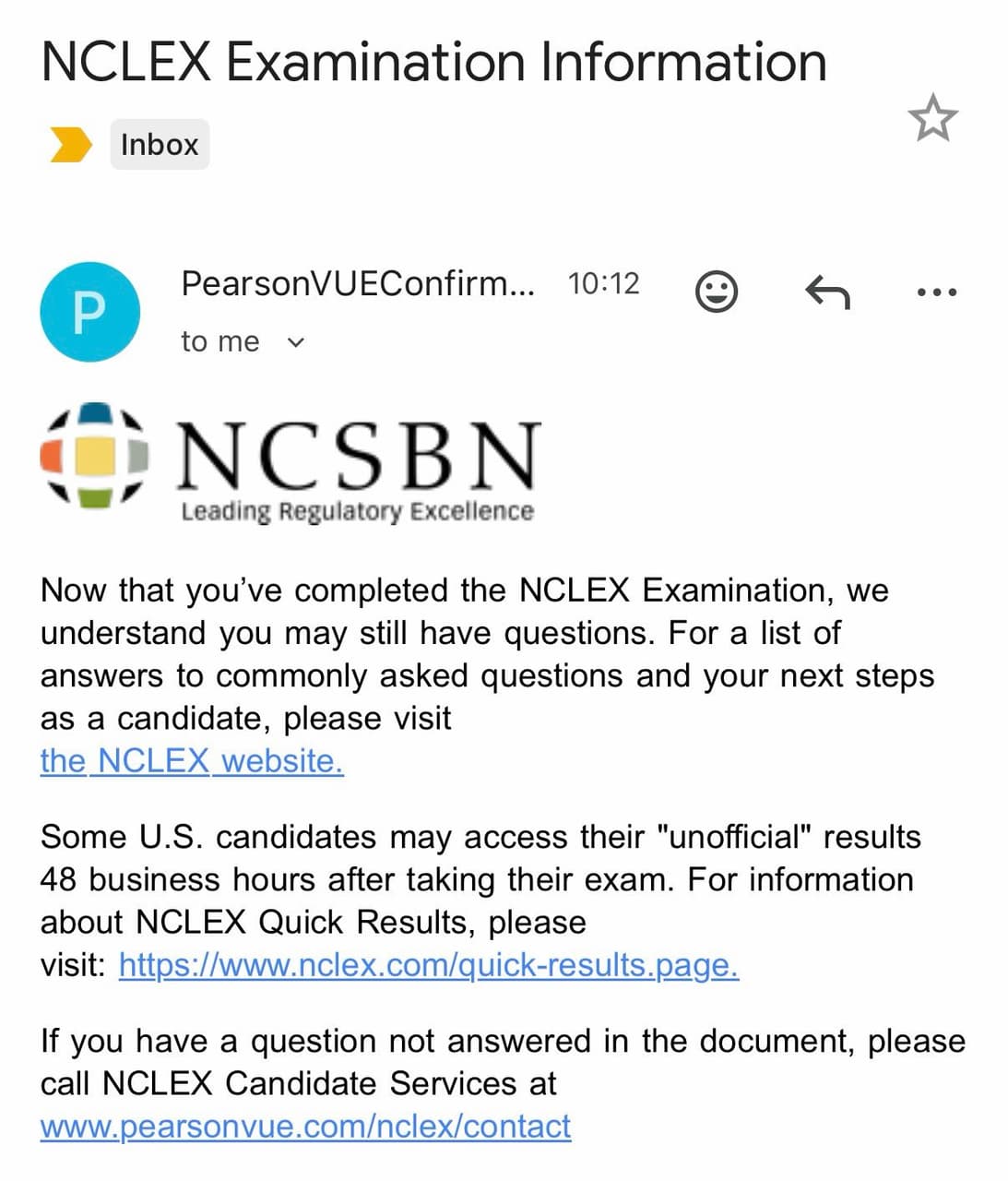Star this NCLEX Examination email
The height and width of the screenshot is (1181, 1008).
tap(932, 118)
